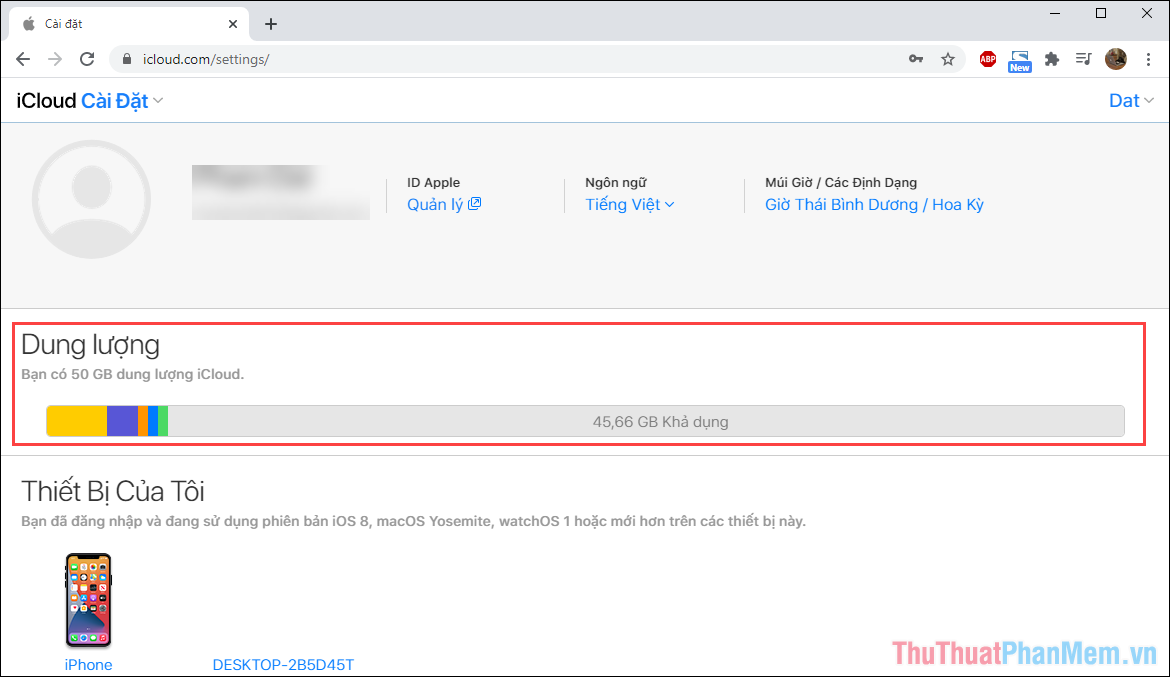1170x677 pixels.
Task: Open Giờ Thái Bình Dương / Hoa Kỳ settings
Action: [874, 204]
